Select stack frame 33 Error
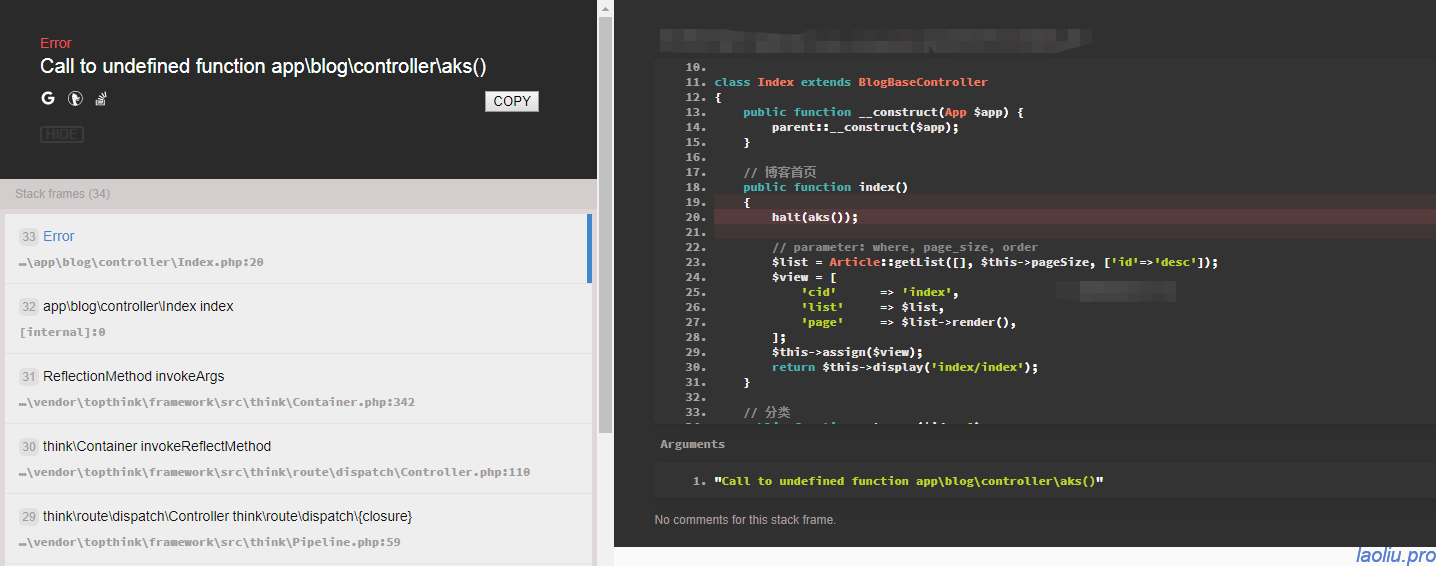Viewport: 1436px width, 566px height. (x=59, y=237)
